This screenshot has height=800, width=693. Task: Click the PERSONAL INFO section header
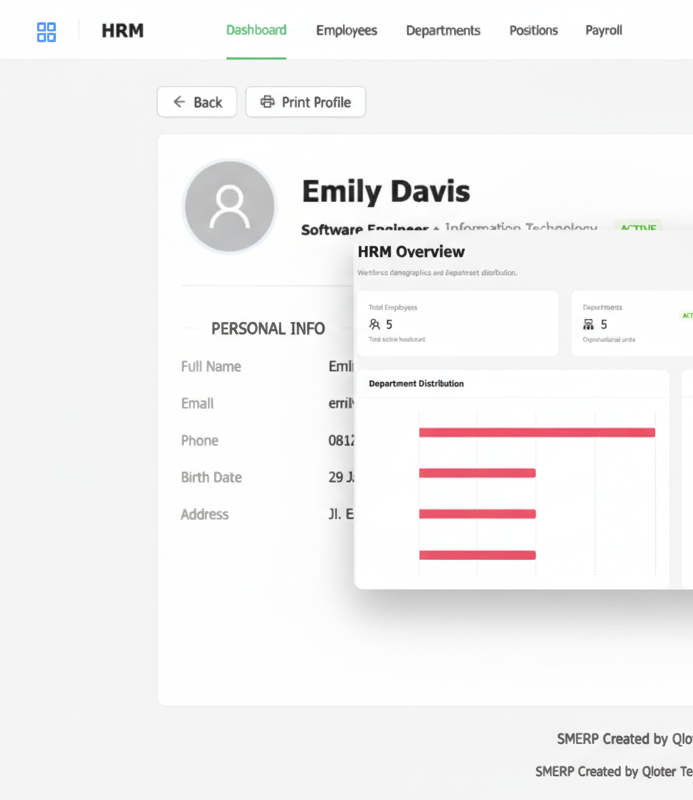(x=268, y=328)
